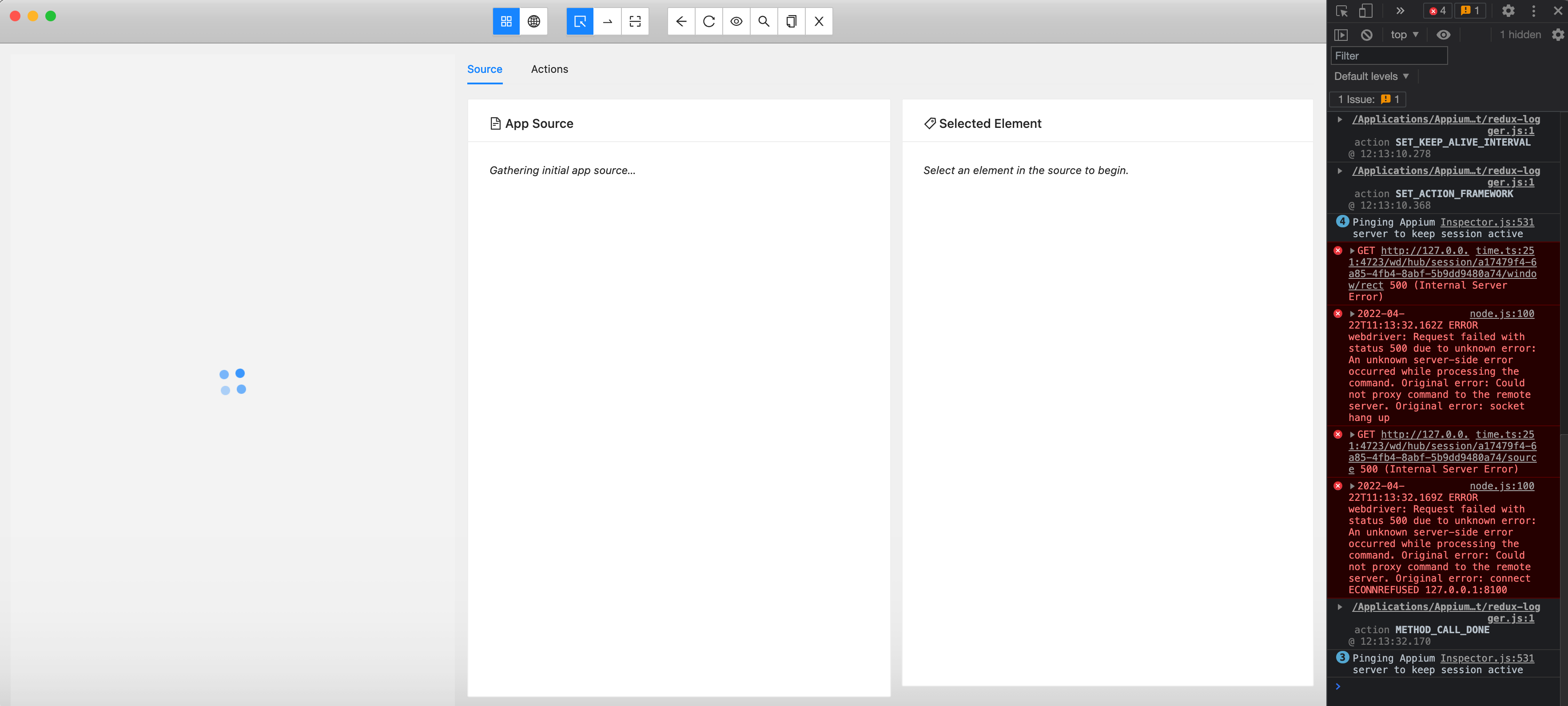Open Inspector.js:531 link in last ping entry

tap(1487, 658)
